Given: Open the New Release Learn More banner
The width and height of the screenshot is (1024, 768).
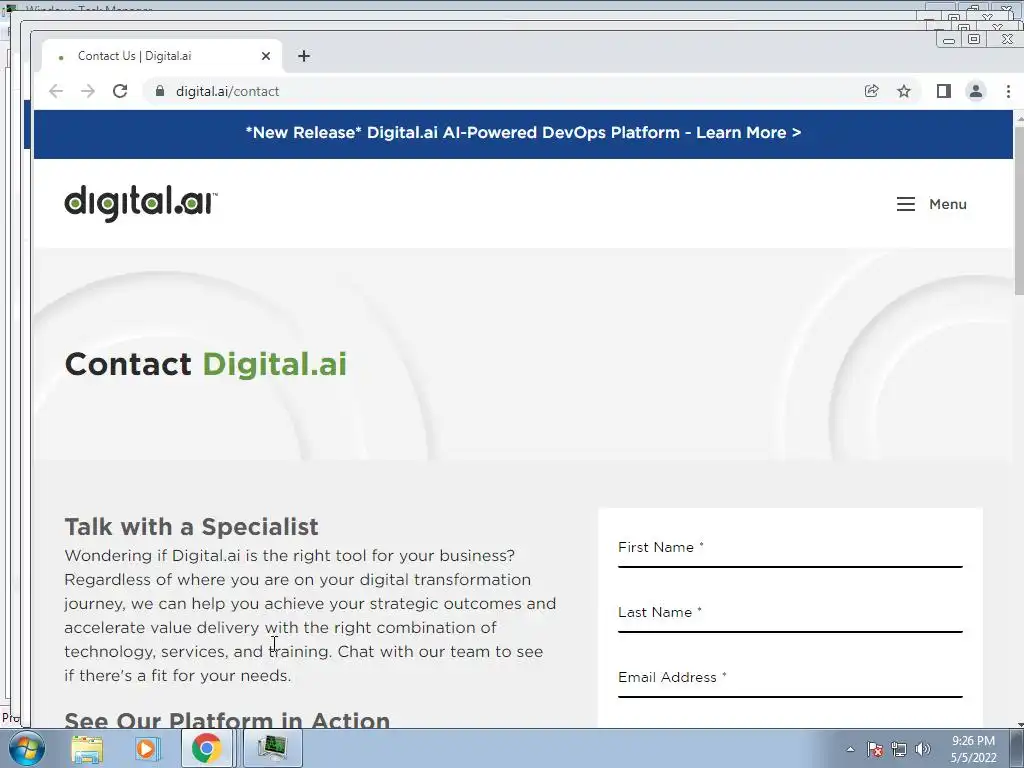Looking at the screenshot, I should click(x=523, y=133).
